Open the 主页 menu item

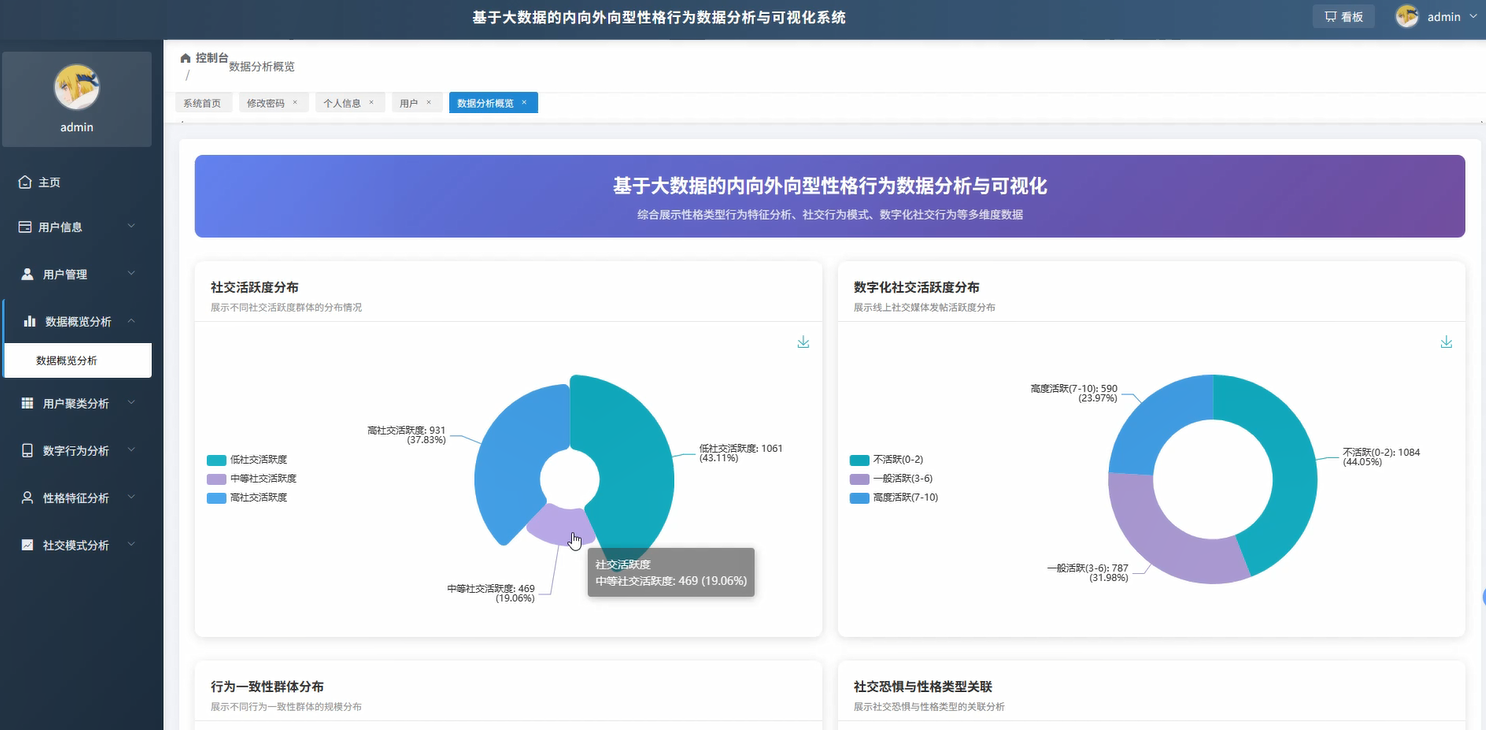[77, 183]
